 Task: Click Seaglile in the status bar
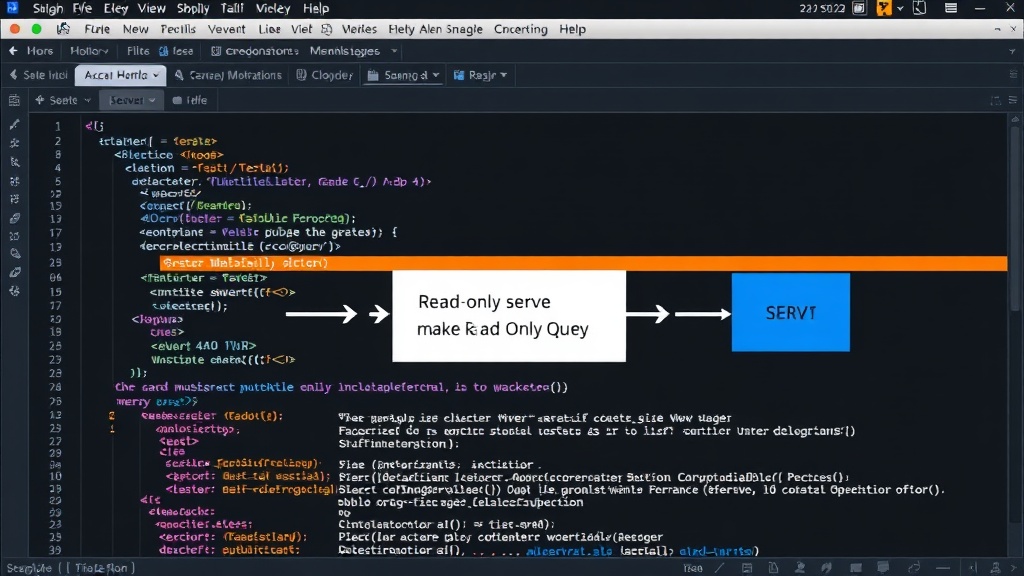coord(29,568)
